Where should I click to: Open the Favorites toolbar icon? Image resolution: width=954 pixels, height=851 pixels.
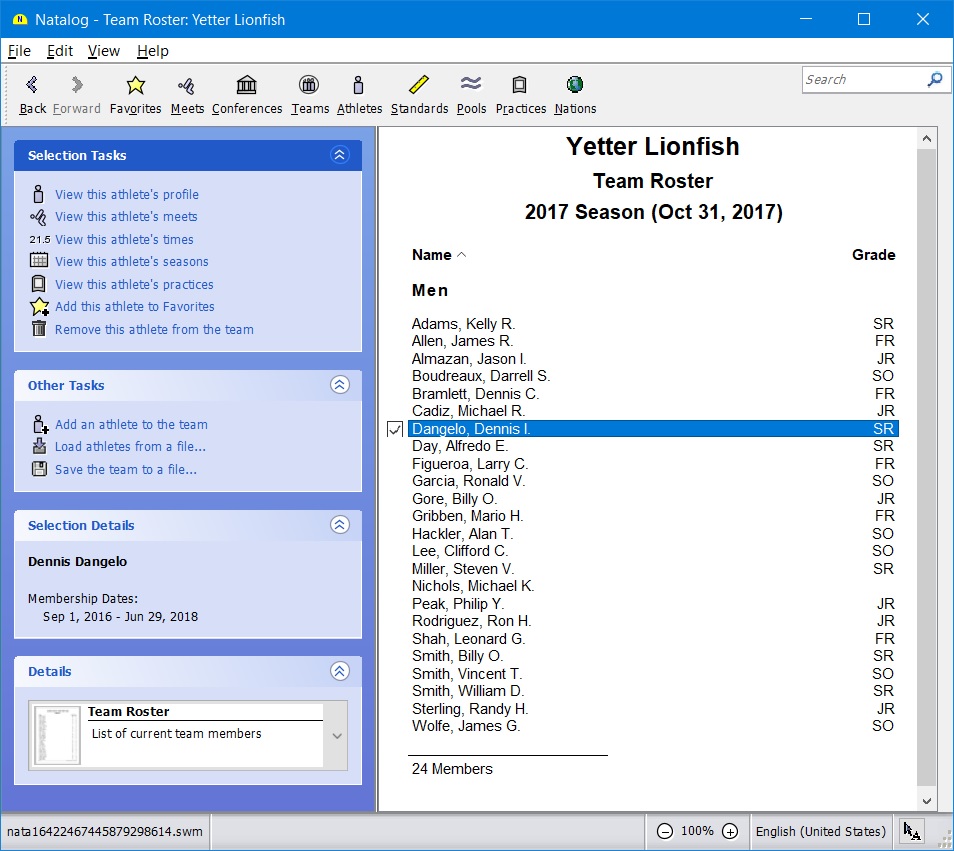[135, 85]
